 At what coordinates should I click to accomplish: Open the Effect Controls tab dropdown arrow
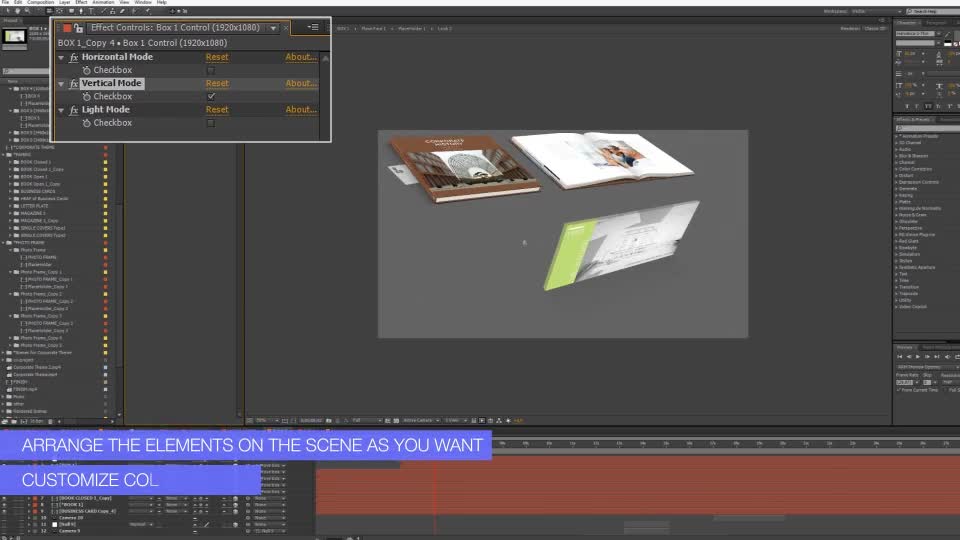pyautogui.click(x=273, y=28)
